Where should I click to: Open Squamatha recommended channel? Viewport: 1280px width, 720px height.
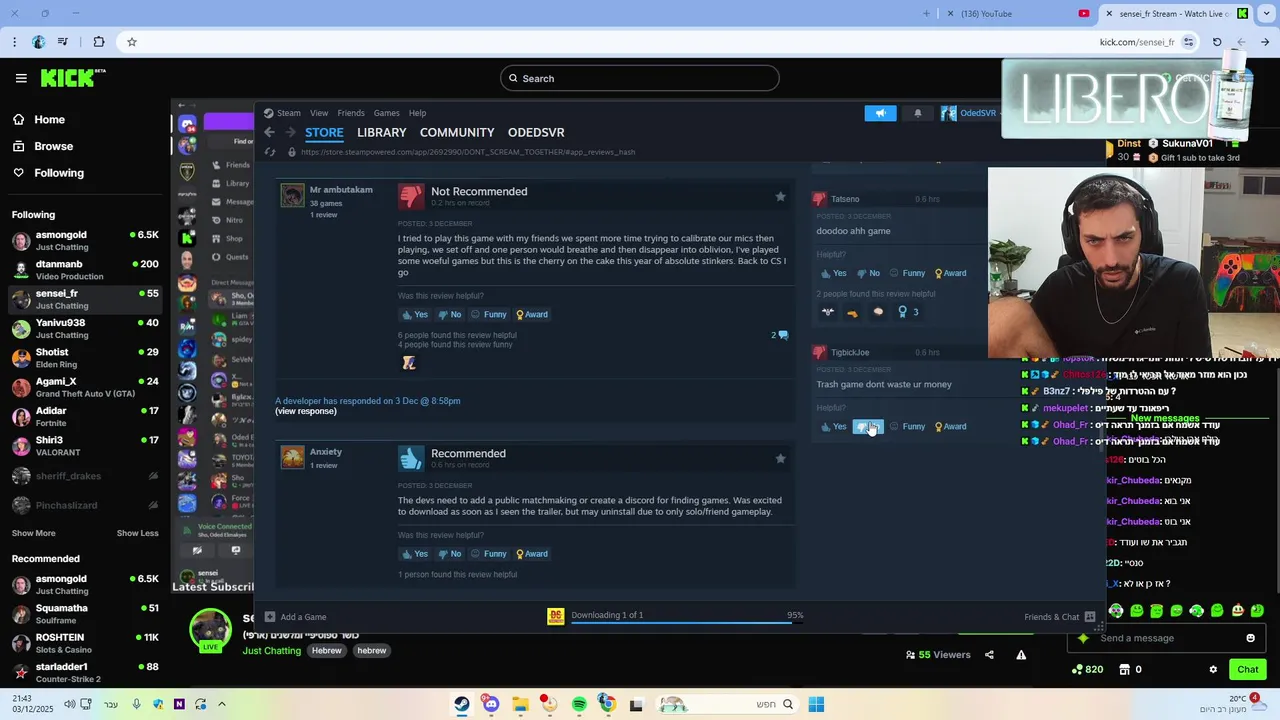85,613
